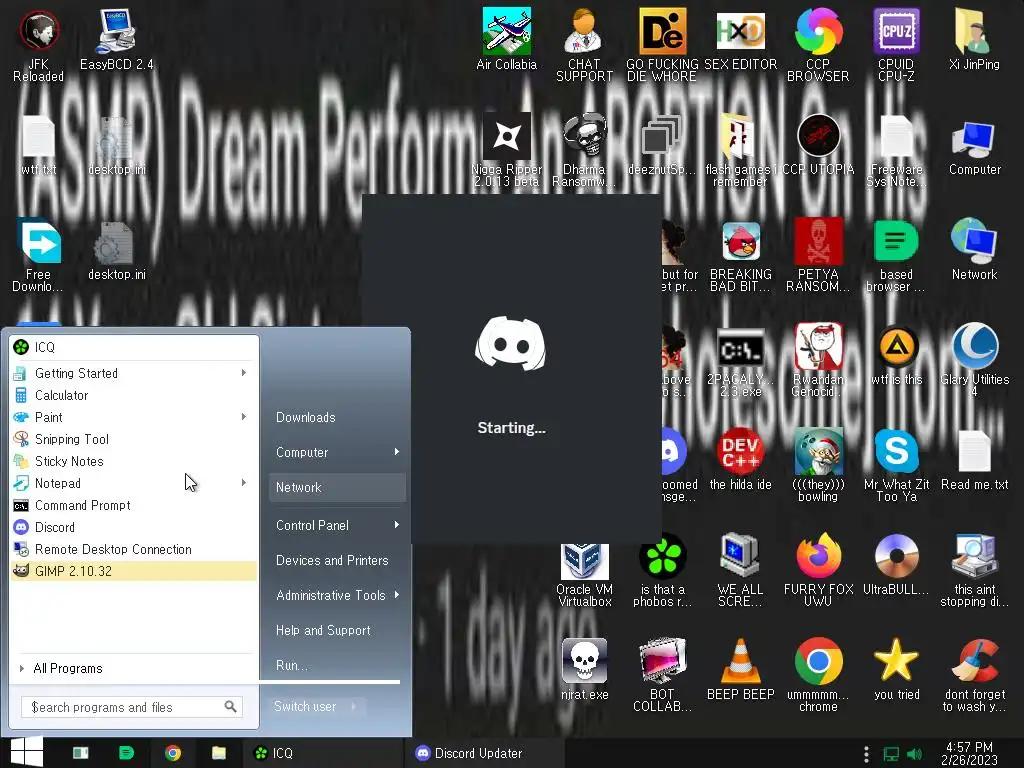
Task: Expand the Computer submenu arrow
Action: tap(396, 452)
